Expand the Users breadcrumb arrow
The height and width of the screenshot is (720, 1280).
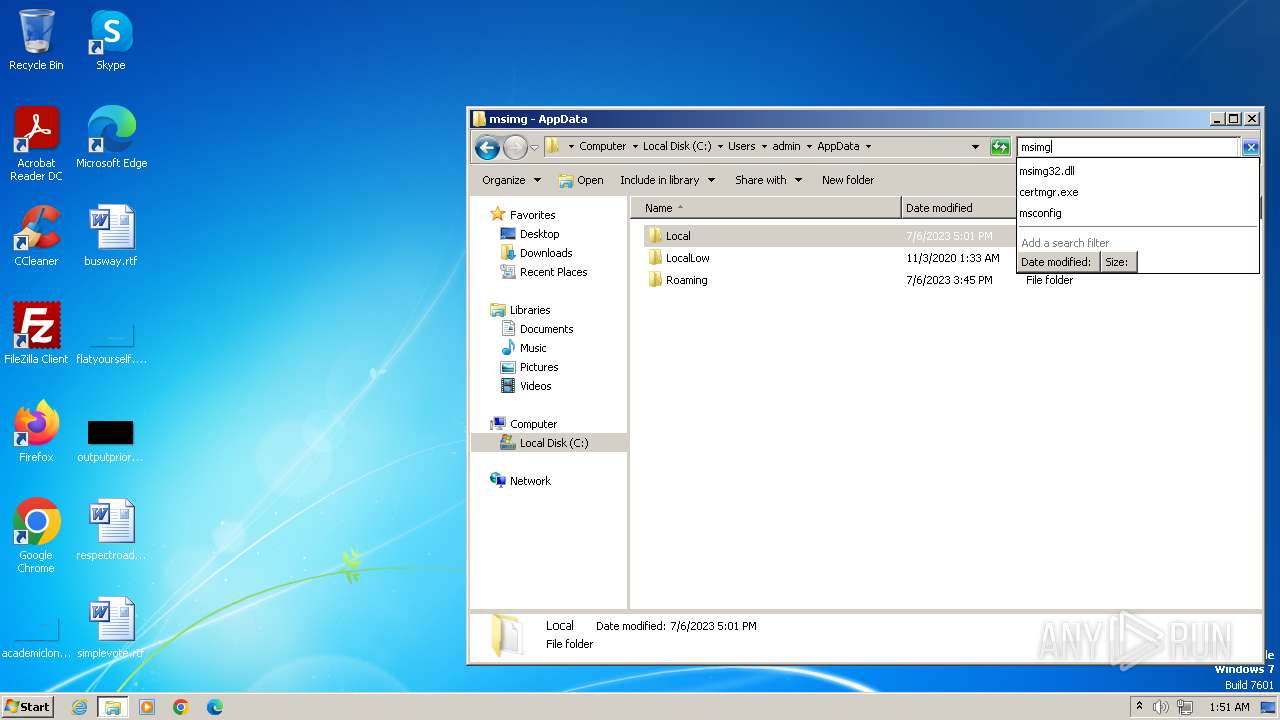[764, 146]
